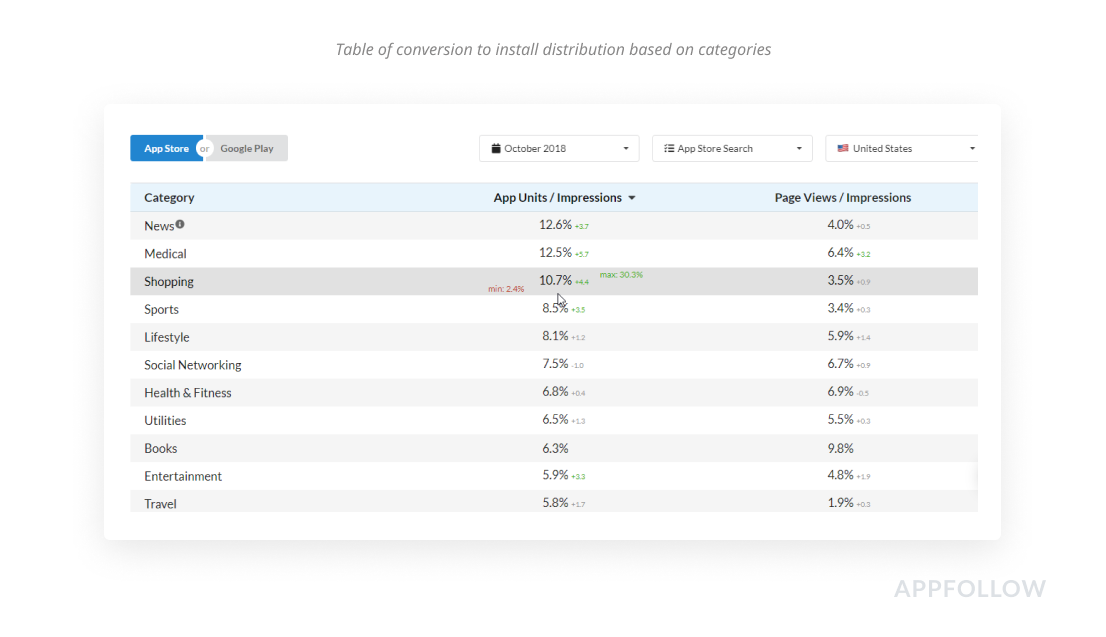Switch to the App Store toggle
The image size is (1106, 637).
(166, 149)
